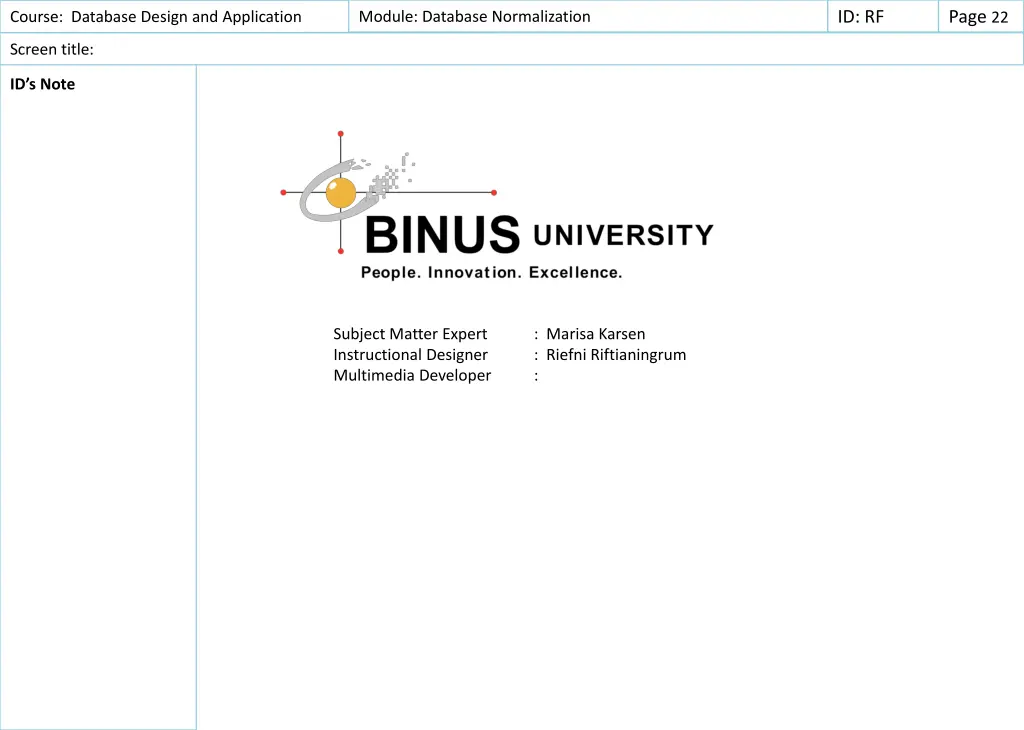Click the name 'Riefni Riftianingrum'

616,355
